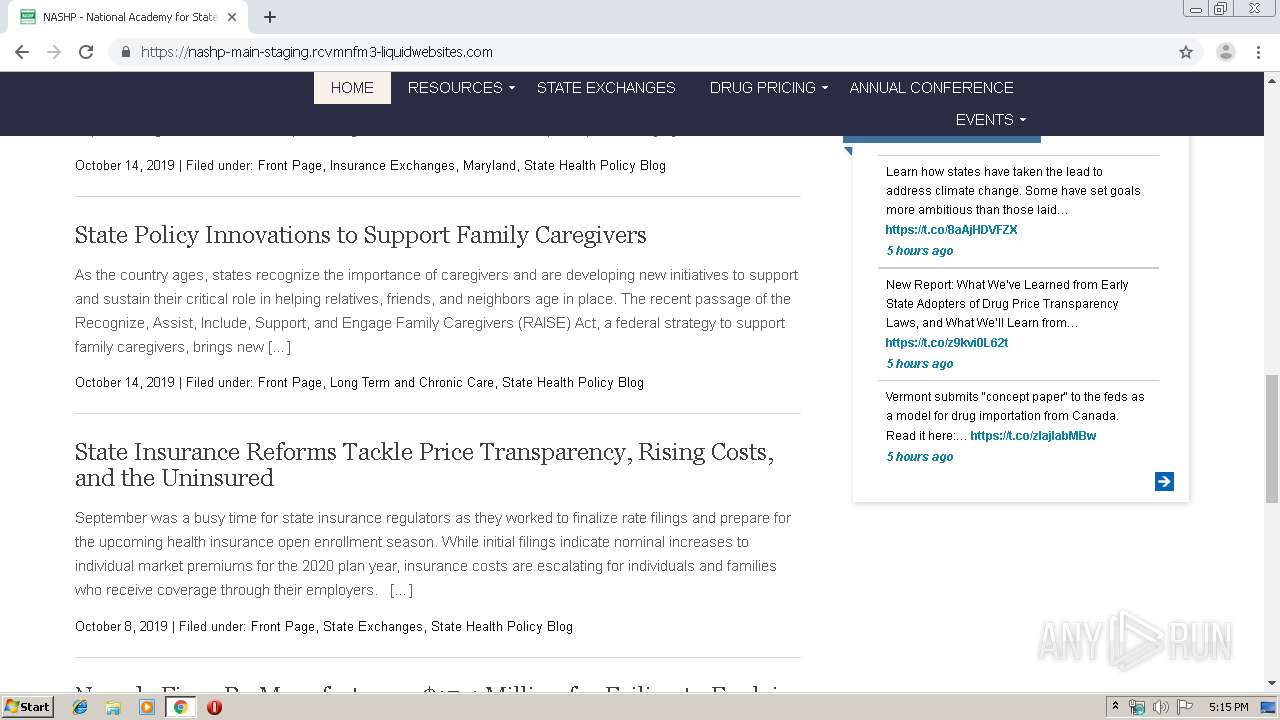Click Maryland tag link
The image size is (1280, 720).
point(489,166)
